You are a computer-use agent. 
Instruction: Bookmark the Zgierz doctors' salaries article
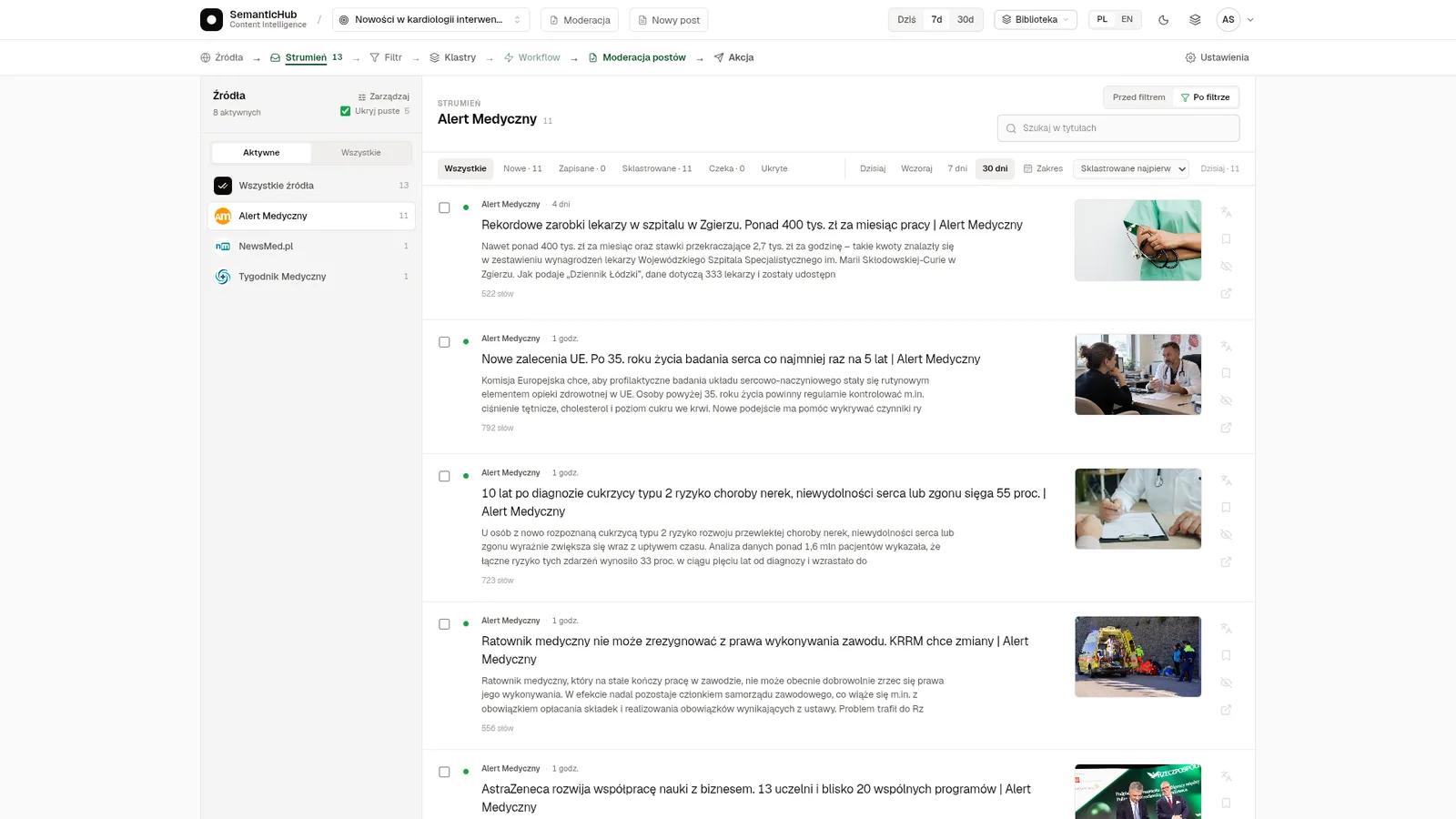1226,238
